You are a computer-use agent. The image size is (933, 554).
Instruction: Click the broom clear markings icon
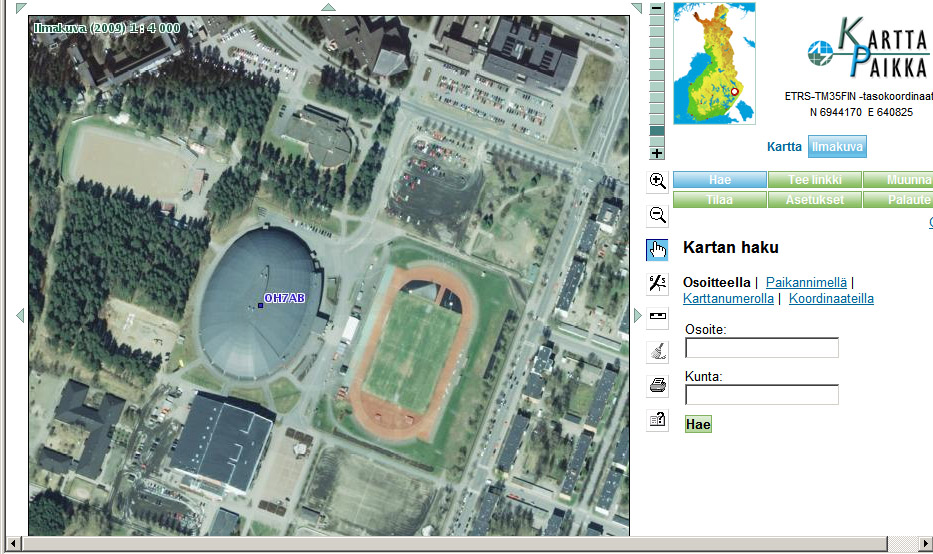point(657,351)
